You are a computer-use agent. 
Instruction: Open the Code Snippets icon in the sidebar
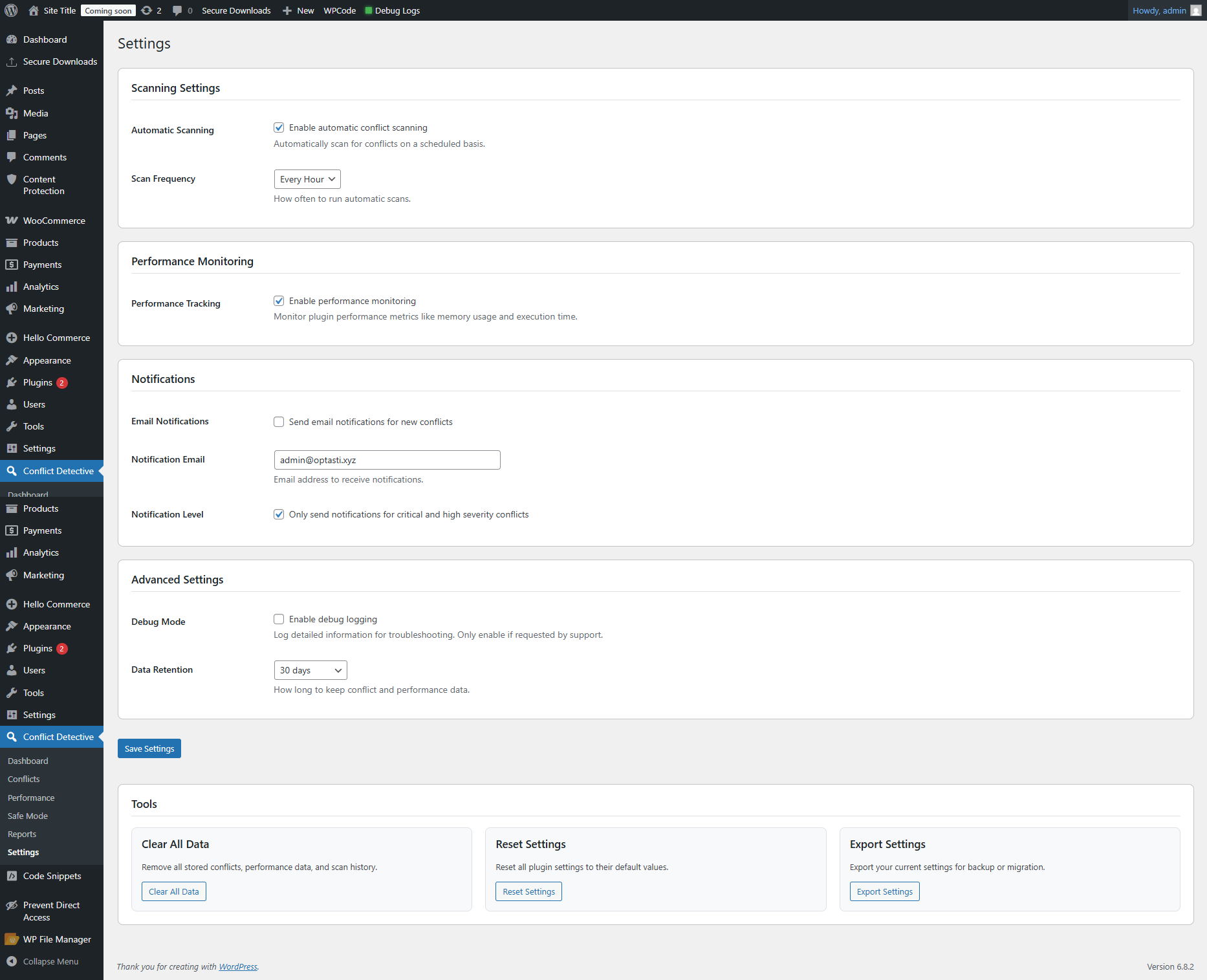12,876
